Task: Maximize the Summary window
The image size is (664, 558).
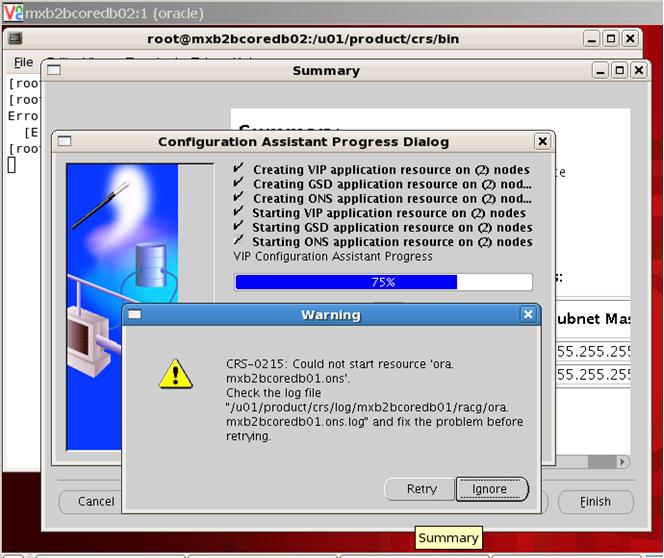Action: [620, 70]
